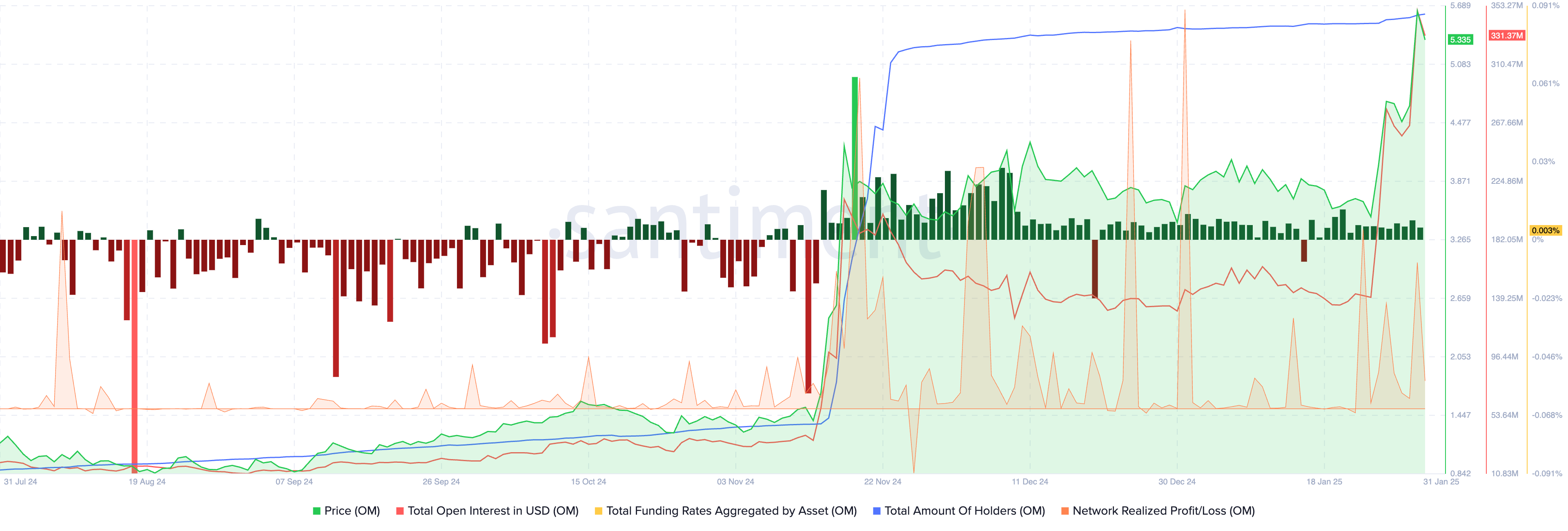Image resolution: width=1568 pixels, height=531 pixels.
Task: Select the 22 Nov 24 date label
Action: point(882,482)
